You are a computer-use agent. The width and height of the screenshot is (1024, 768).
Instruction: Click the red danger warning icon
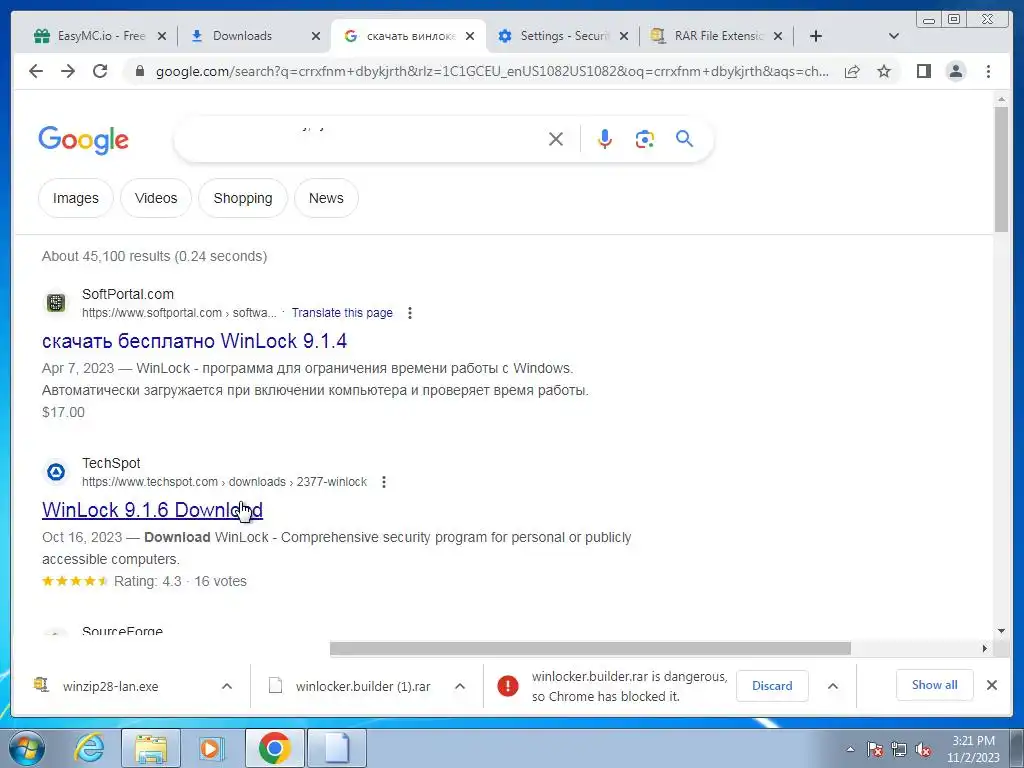click(x=507, y=686)
